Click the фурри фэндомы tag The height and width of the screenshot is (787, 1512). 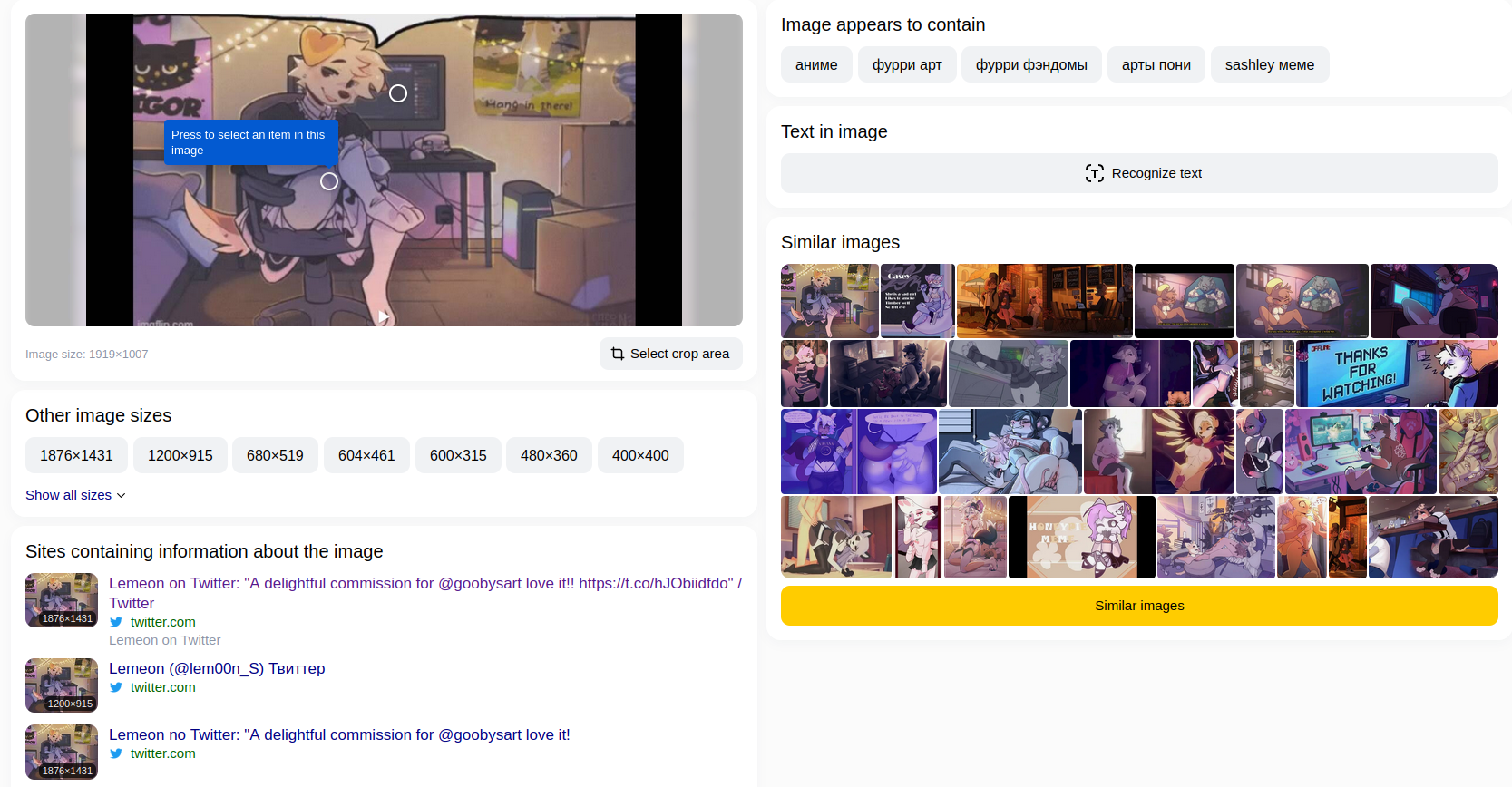(x=1031, y=64)
